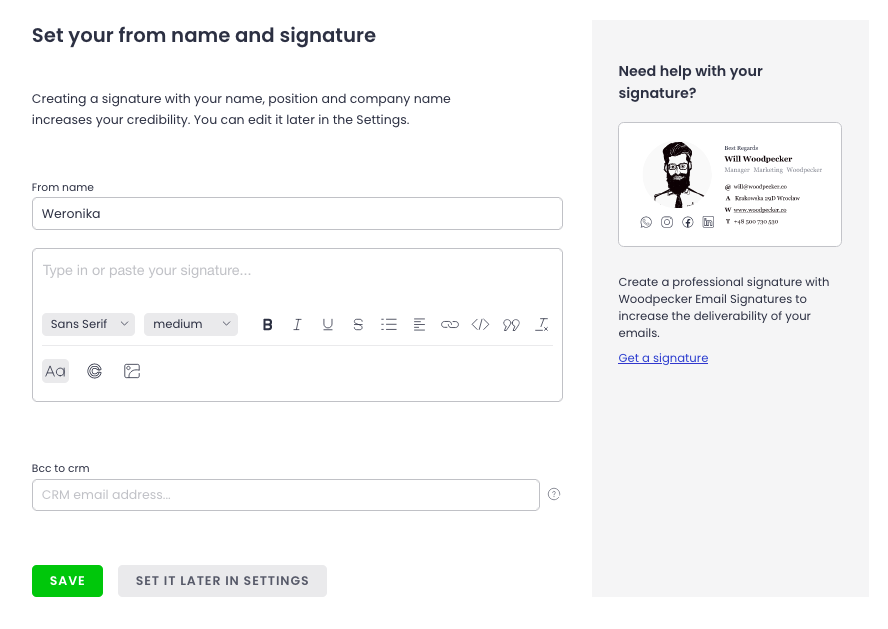Image resolution: width=888 pixels, height=629 pixels.
Task: Switch to HTML code view
Action: click(480, 324)
